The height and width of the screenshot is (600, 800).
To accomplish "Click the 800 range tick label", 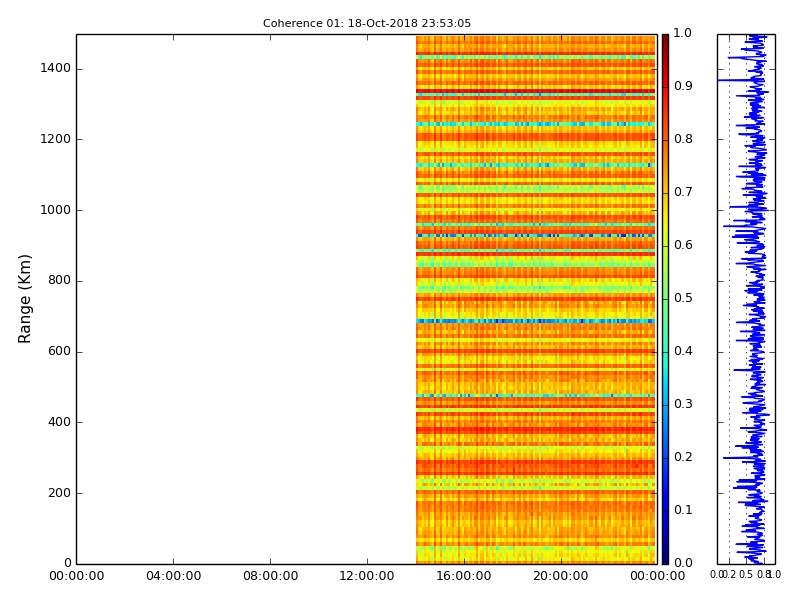I will [x=59, y=280].
